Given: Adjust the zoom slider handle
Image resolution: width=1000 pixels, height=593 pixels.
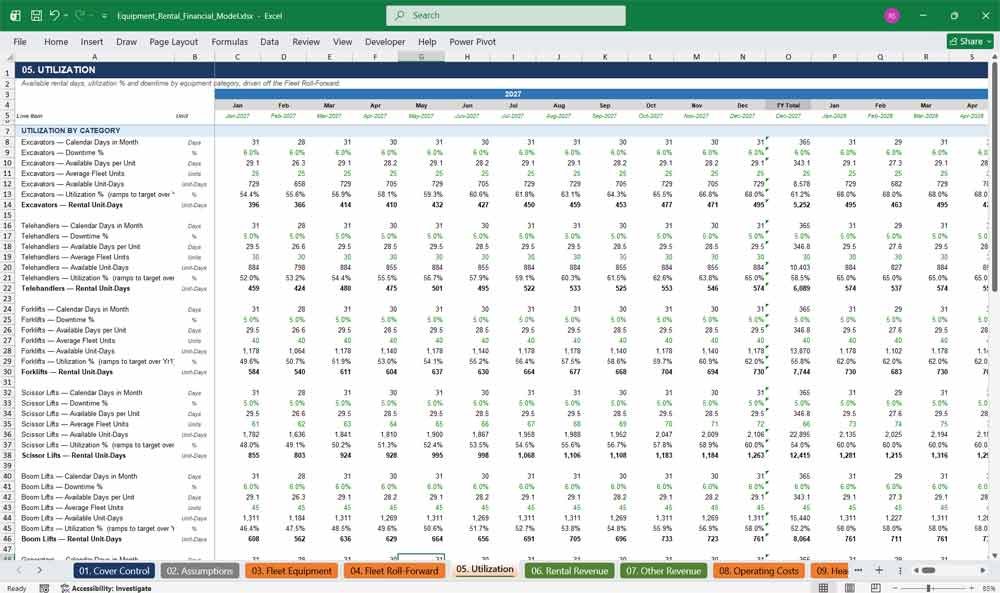Looking at the screenshot, I should tap(929, 588).
